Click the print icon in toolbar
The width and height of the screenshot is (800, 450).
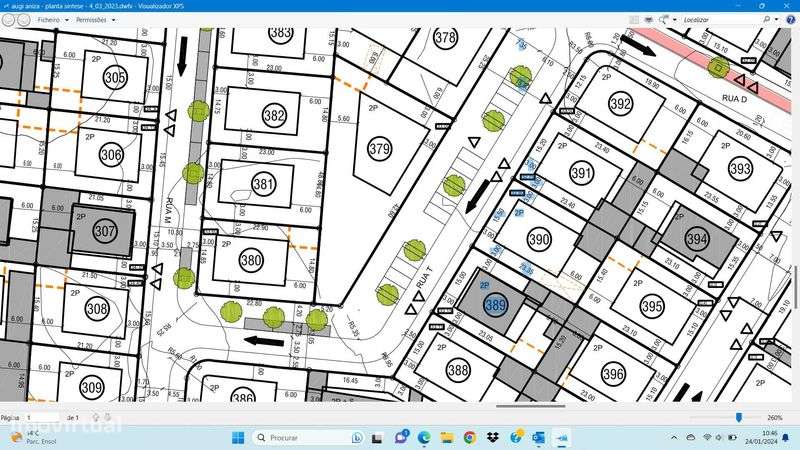(x=648, y=19)
